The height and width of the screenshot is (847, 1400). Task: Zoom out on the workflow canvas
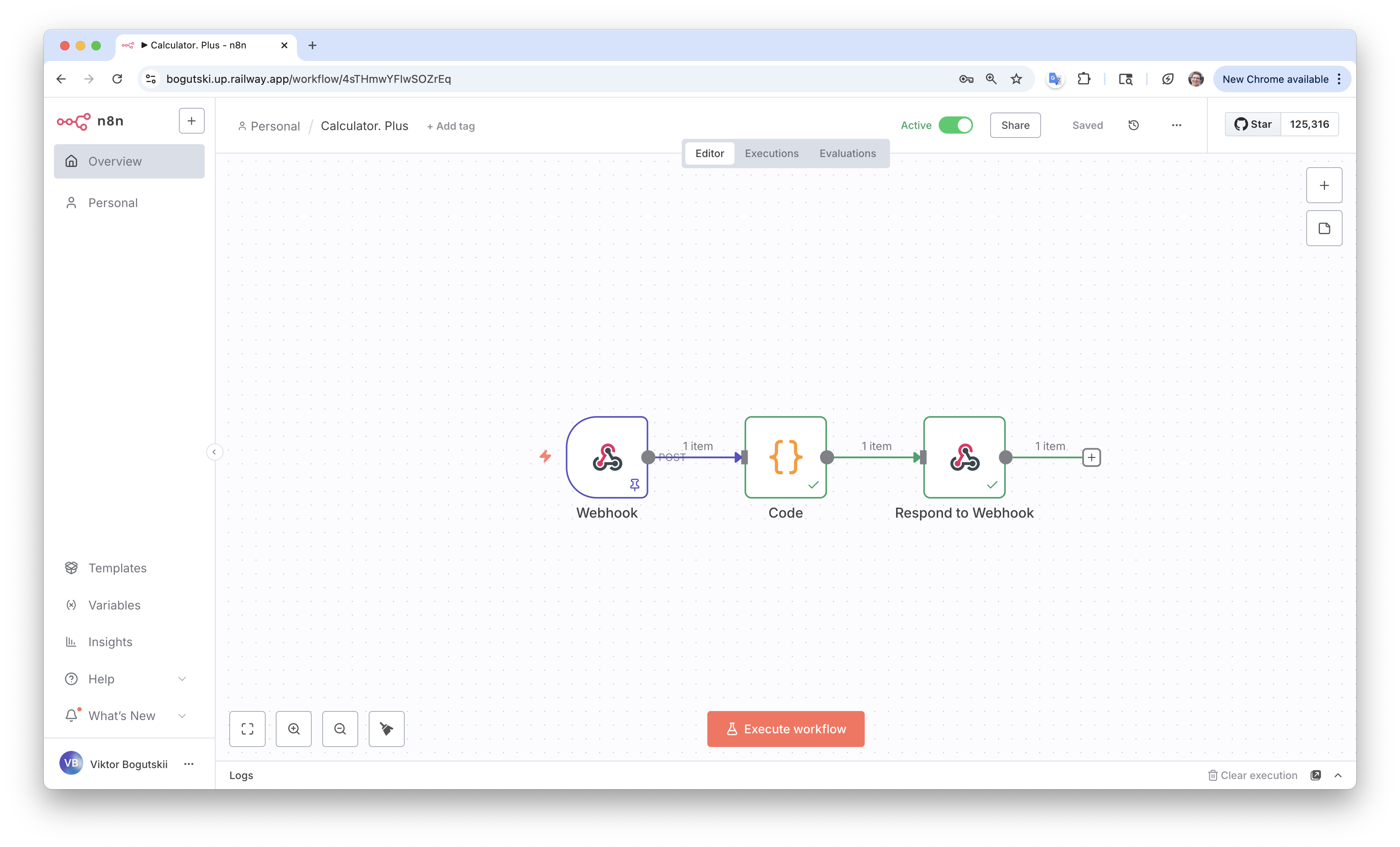[x=340, y=729]
